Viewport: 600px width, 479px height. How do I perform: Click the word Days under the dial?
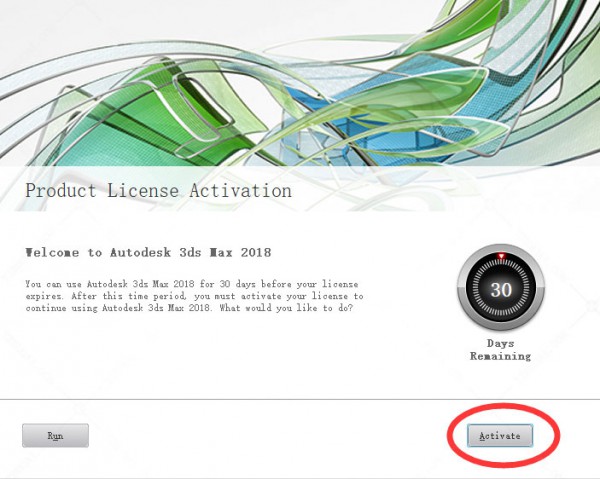pyautogui.click(x=501, y=343)
